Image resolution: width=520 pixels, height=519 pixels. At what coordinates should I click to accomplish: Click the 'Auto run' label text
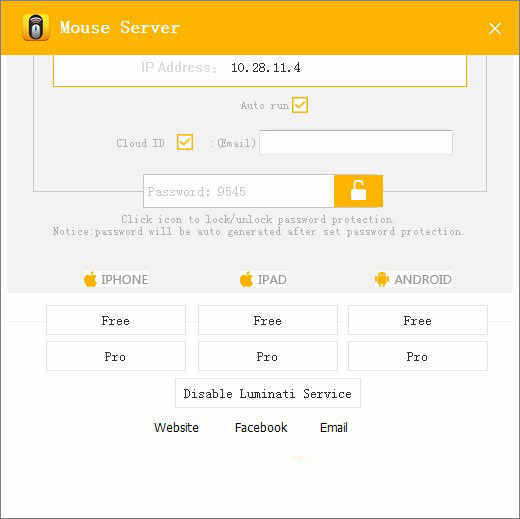[264, 106]
